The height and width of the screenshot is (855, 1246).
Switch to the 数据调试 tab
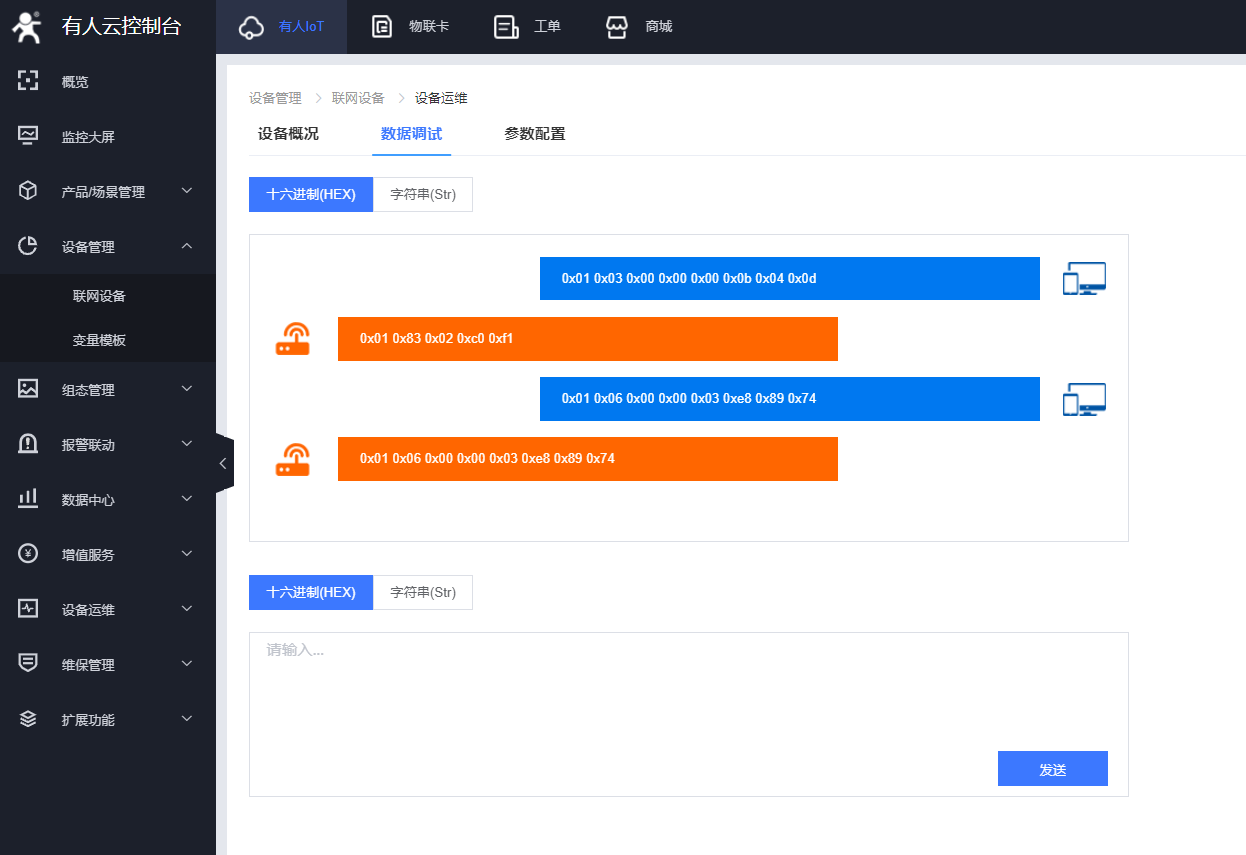click(x=411, y=134)
